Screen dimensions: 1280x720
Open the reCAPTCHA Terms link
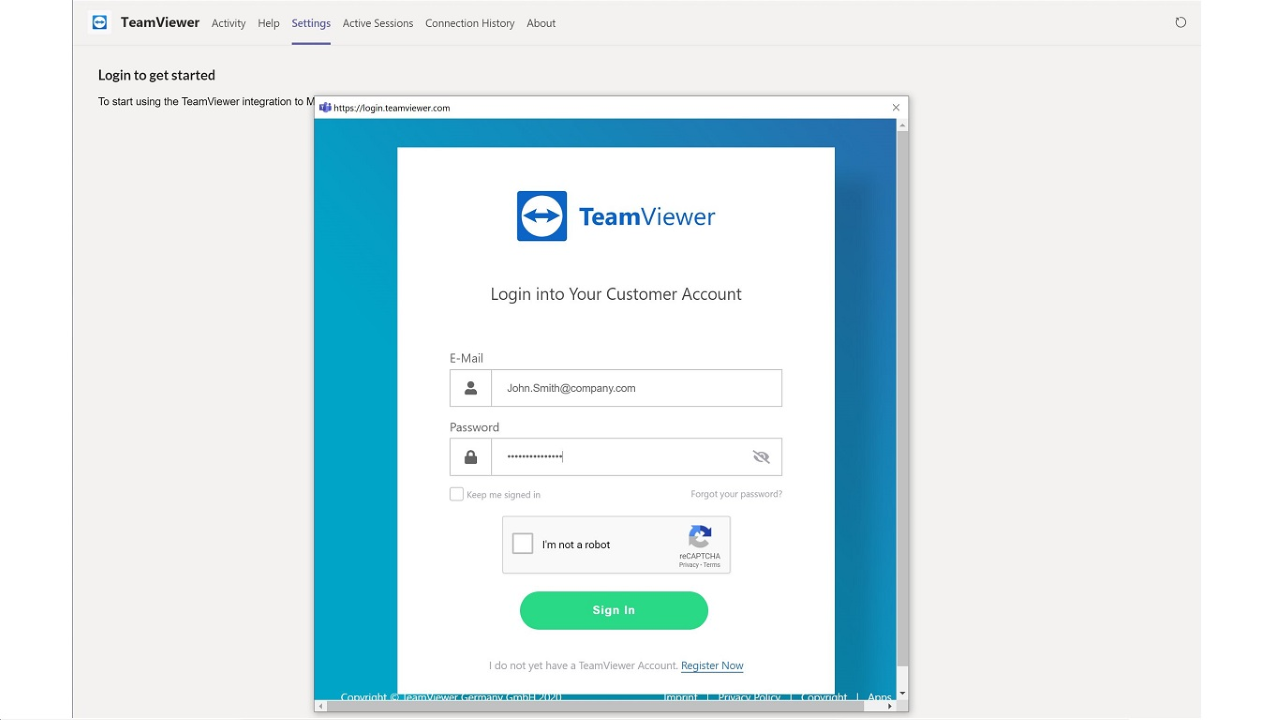tap(712, 565)
